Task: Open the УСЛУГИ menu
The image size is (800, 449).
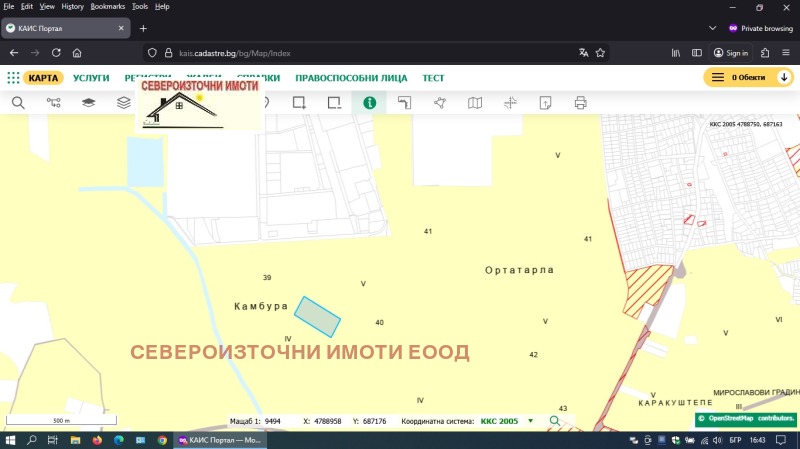Action: [91, 77]
